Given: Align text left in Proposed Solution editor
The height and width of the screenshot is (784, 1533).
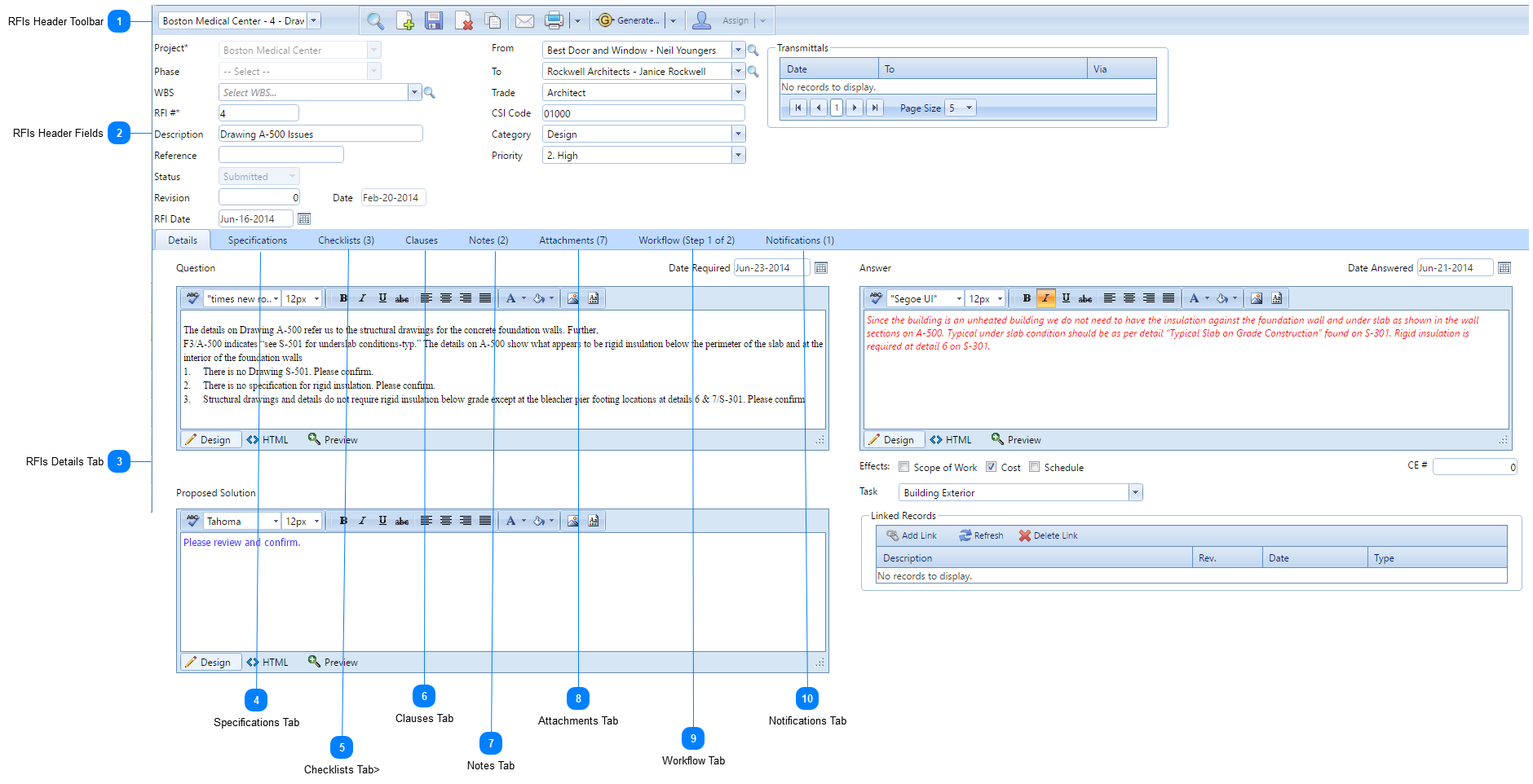Looking at the screenshot, I should click(426, 521).
